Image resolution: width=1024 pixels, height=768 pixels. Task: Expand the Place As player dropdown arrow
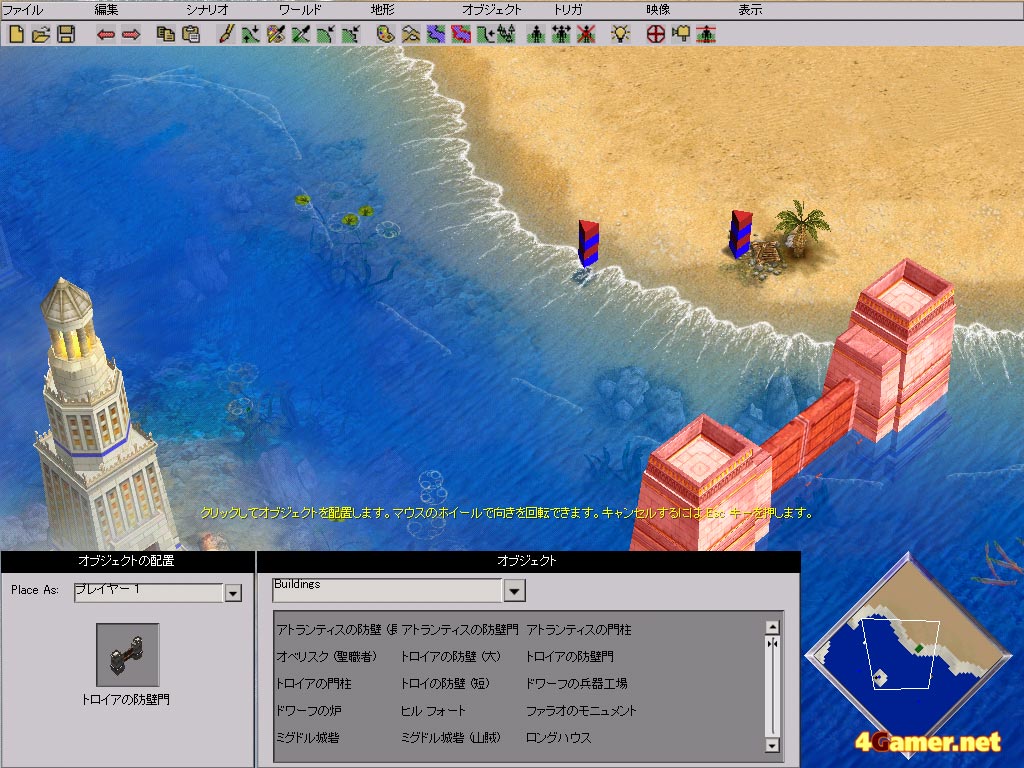pos(233,592)
